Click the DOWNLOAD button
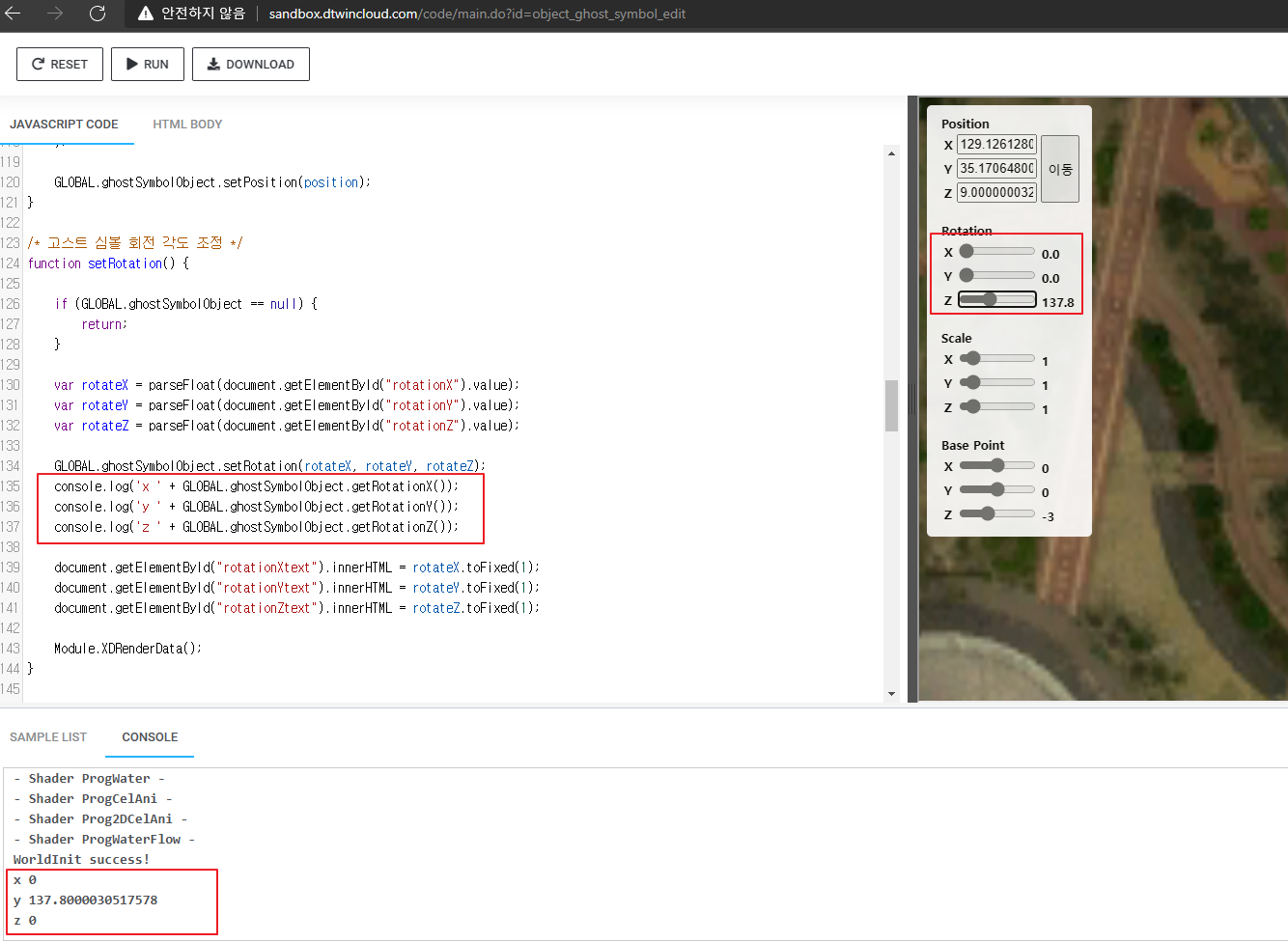The width and height of the screenshot is (1288, 942). coord(251,64)
